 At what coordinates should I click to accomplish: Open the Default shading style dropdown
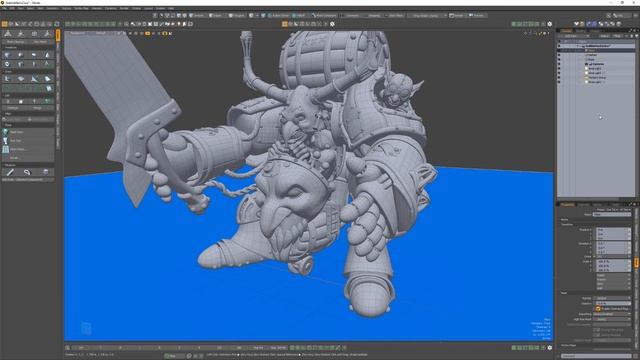click(x=101, y=33)
